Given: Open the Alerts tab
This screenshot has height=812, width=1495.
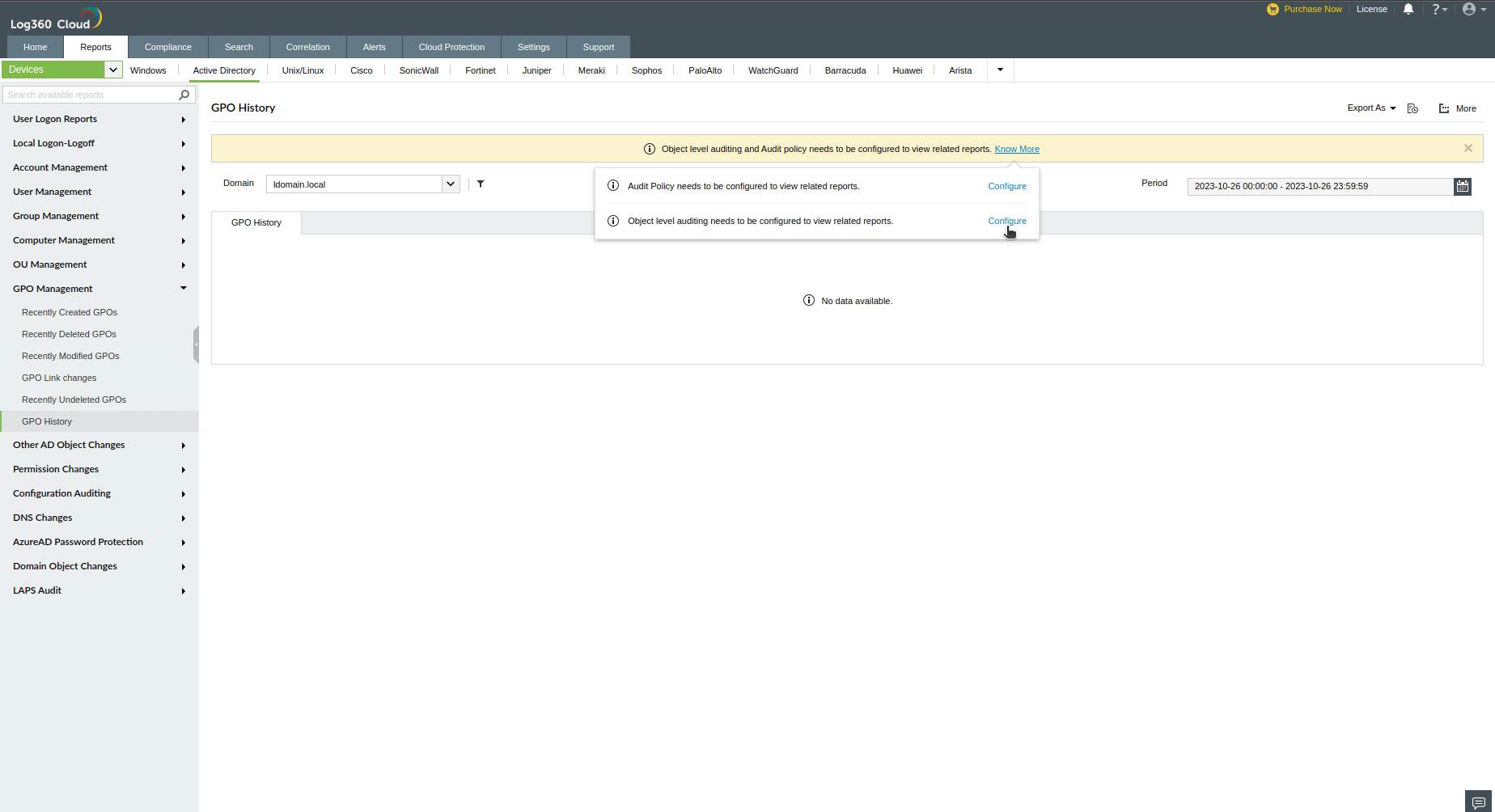Looking at the screenshot, I should click(x=375, y=47).
